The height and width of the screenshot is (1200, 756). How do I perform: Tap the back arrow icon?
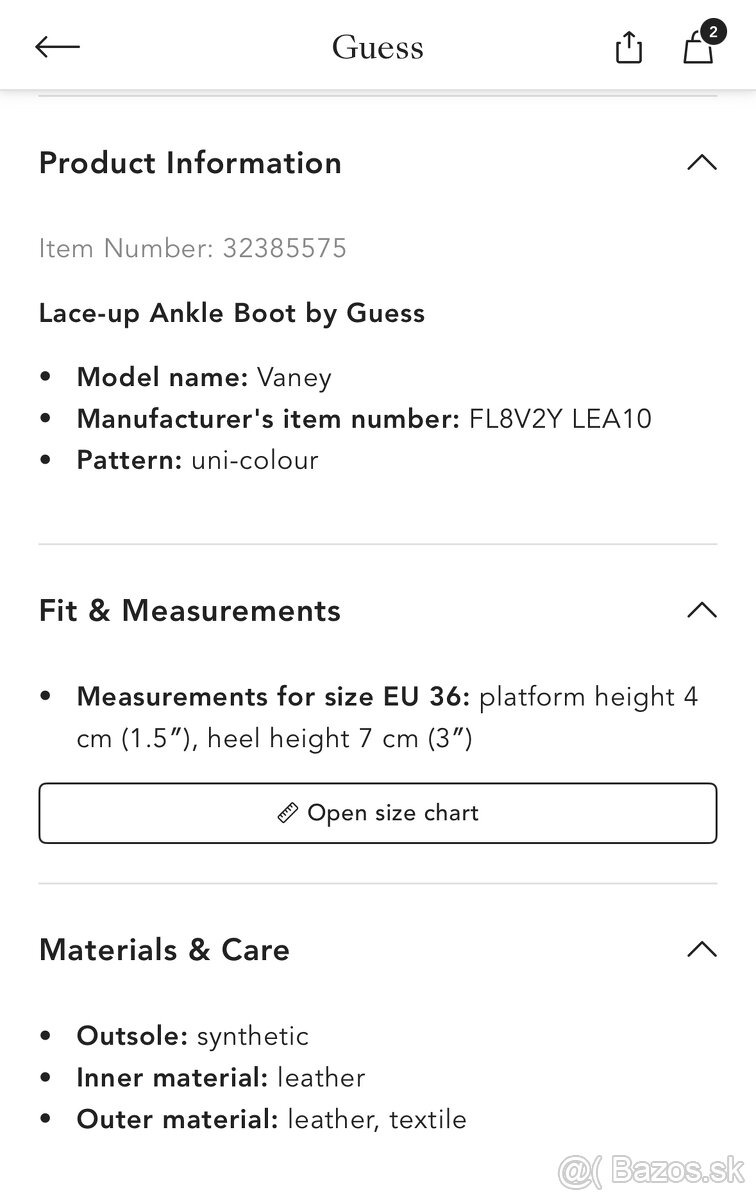57,47
